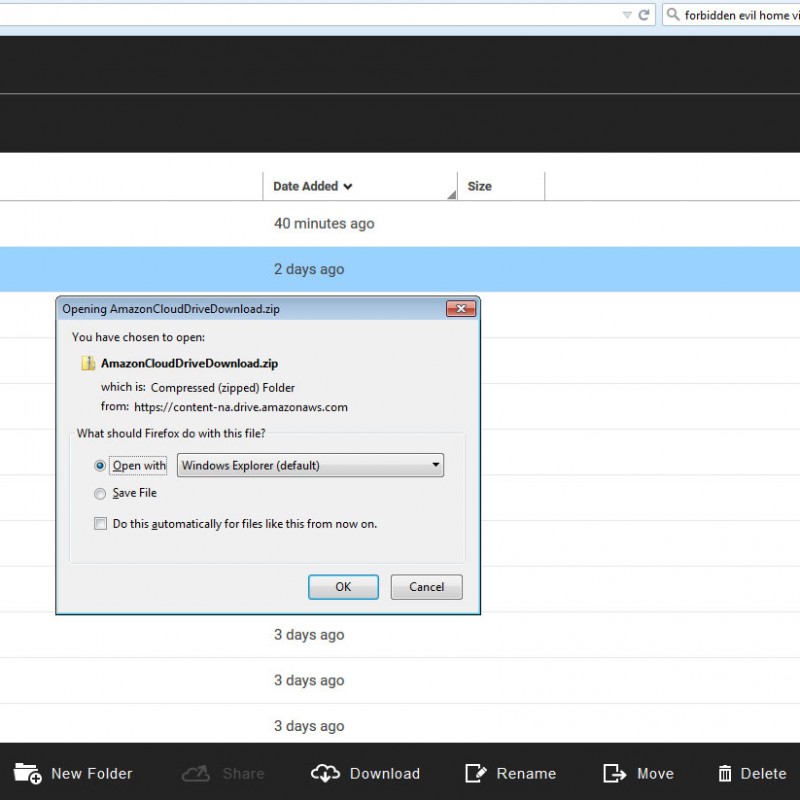Image resolution: width=800 pixels, height=800 pixels.
Task: Enable 'Do this automatically' checkbox
Action: [100, 524]
